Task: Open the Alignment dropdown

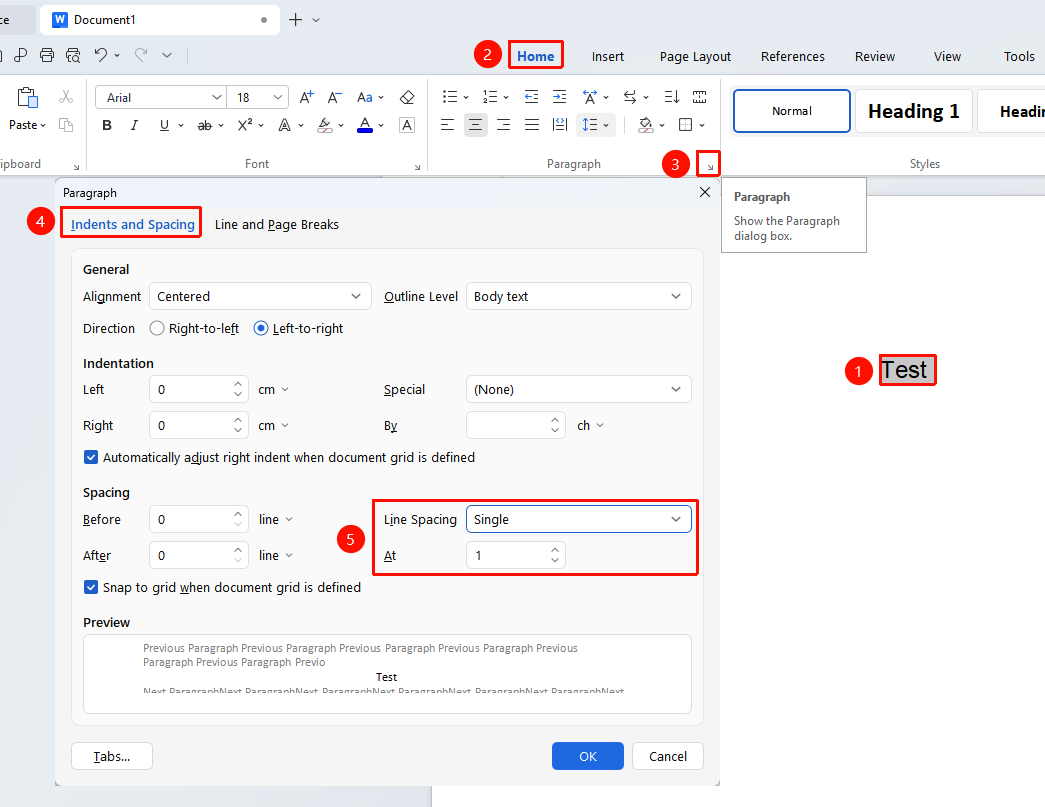Action: point(260,297)
